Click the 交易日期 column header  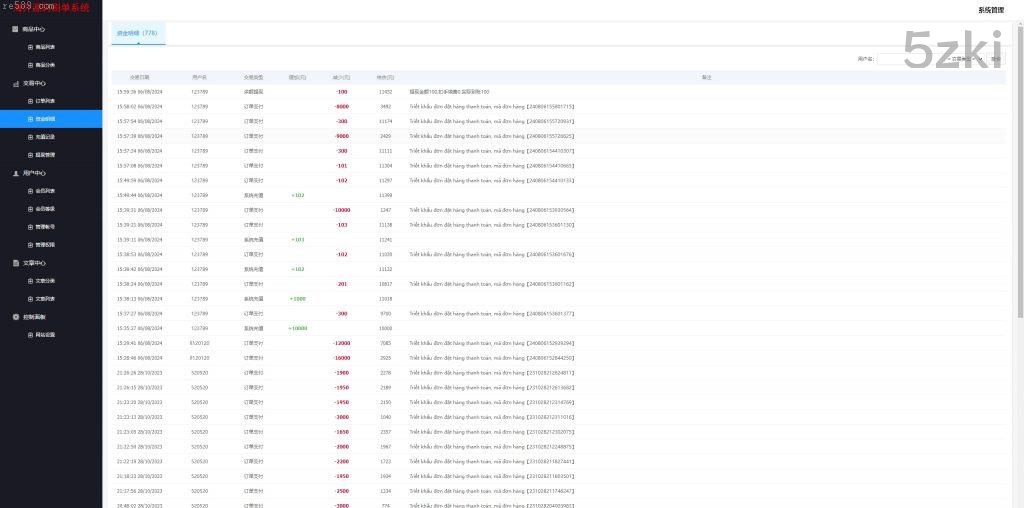coord(140,77)
